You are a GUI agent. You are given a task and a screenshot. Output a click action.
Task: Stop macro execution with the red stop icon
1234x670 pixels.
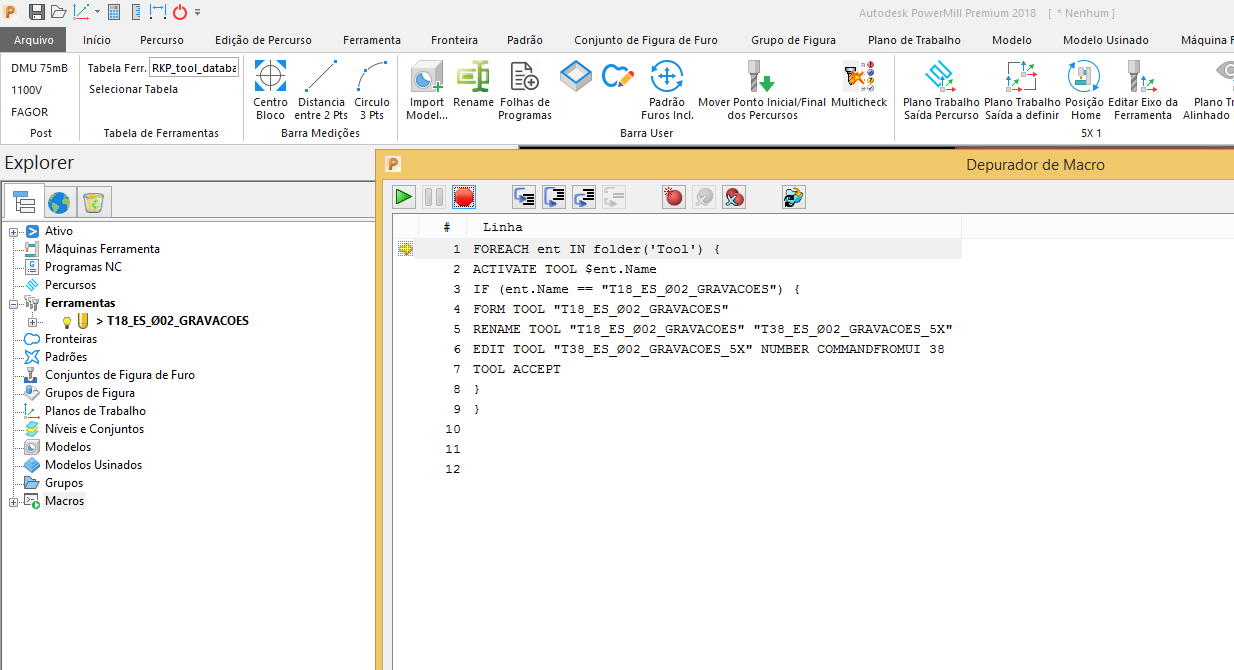(464, 196)
